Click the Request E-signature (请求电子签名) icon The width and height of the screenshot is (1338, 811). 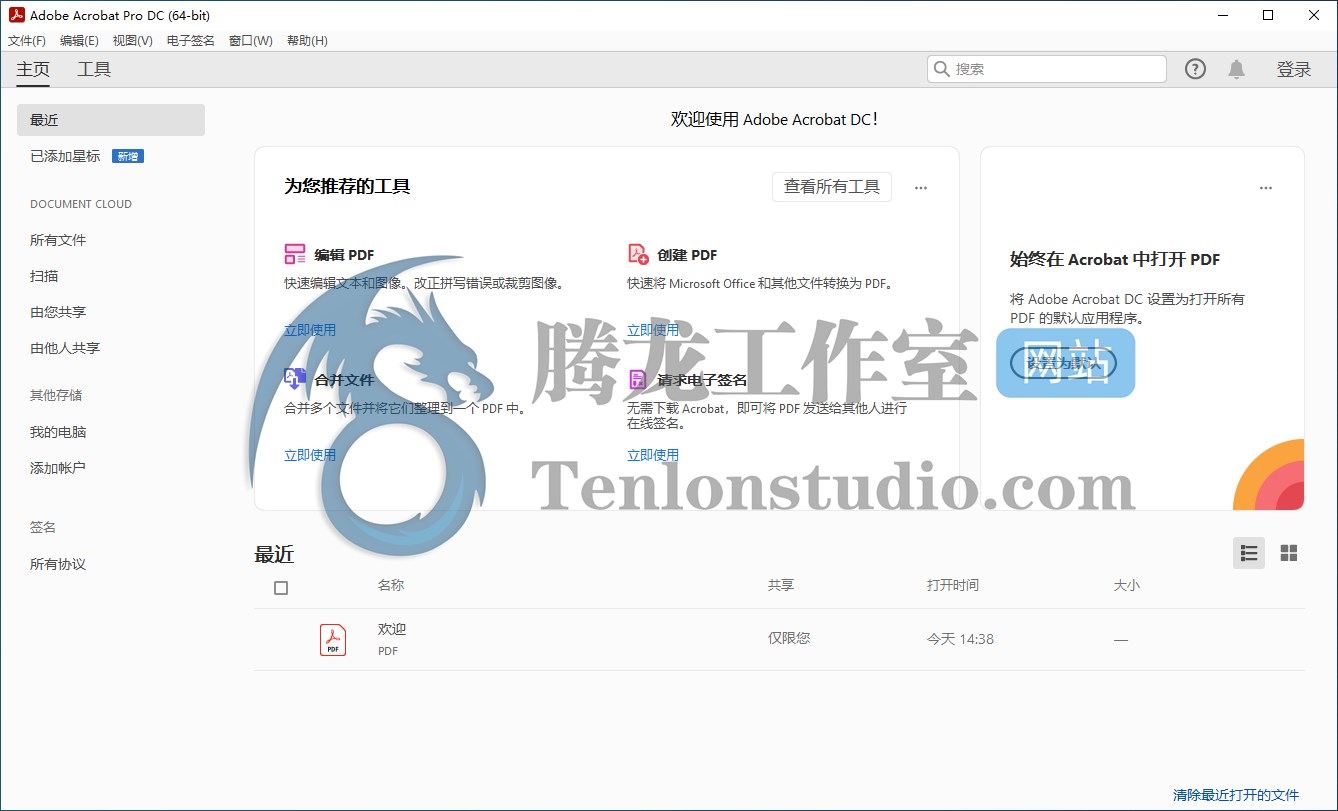[638, 380]
